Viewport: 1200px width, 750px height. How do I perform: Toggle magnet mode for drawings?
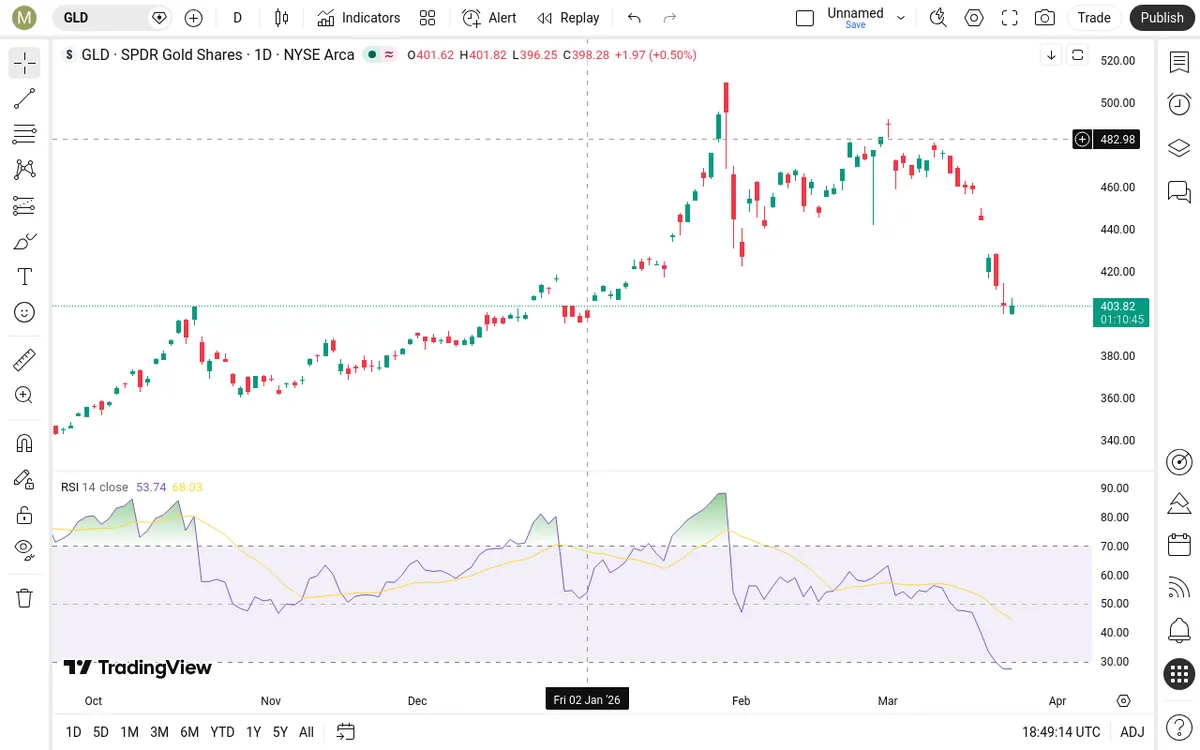[25, 443]
